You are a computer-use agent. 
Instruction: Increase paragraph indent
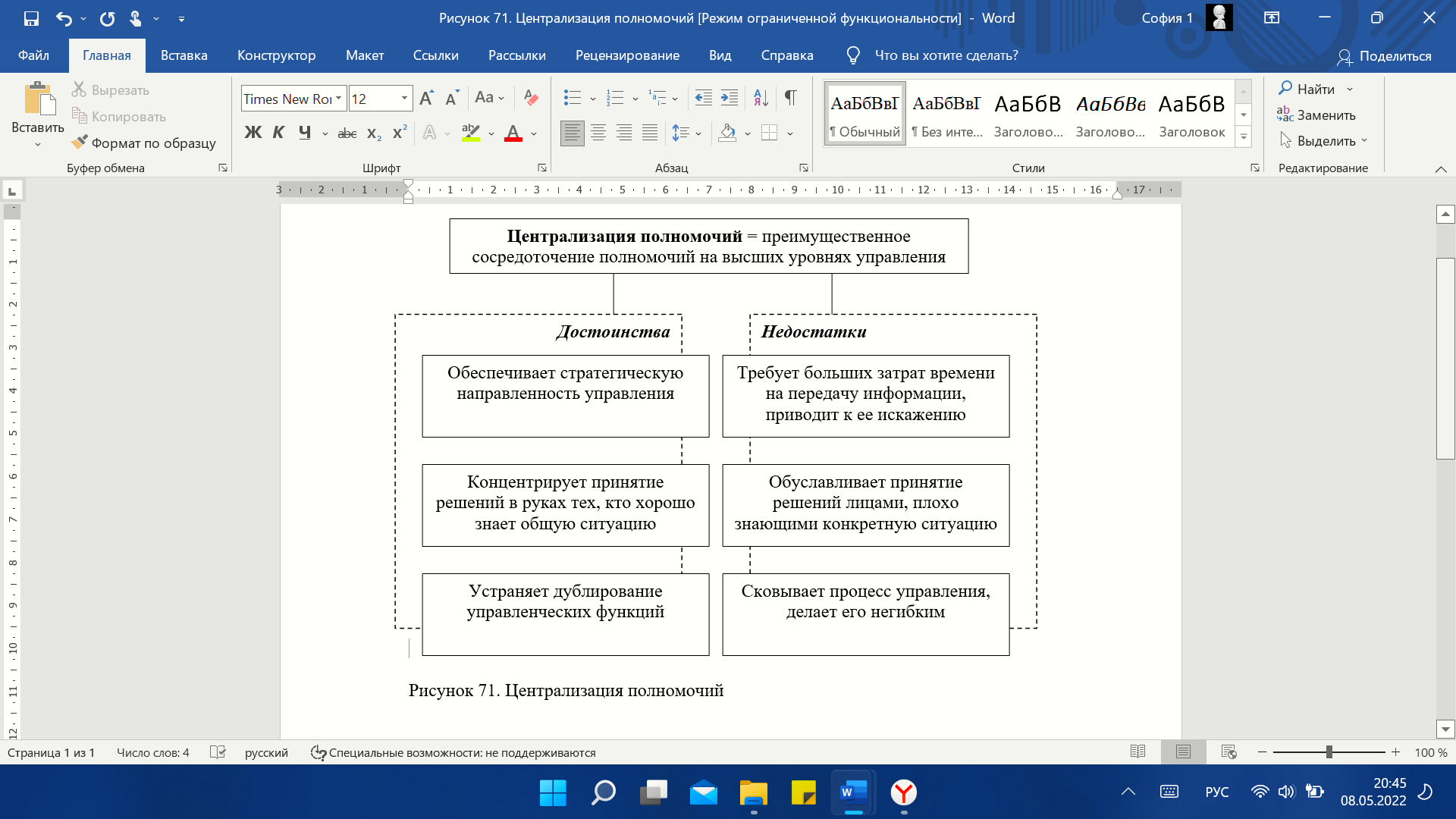pos(730,98)
